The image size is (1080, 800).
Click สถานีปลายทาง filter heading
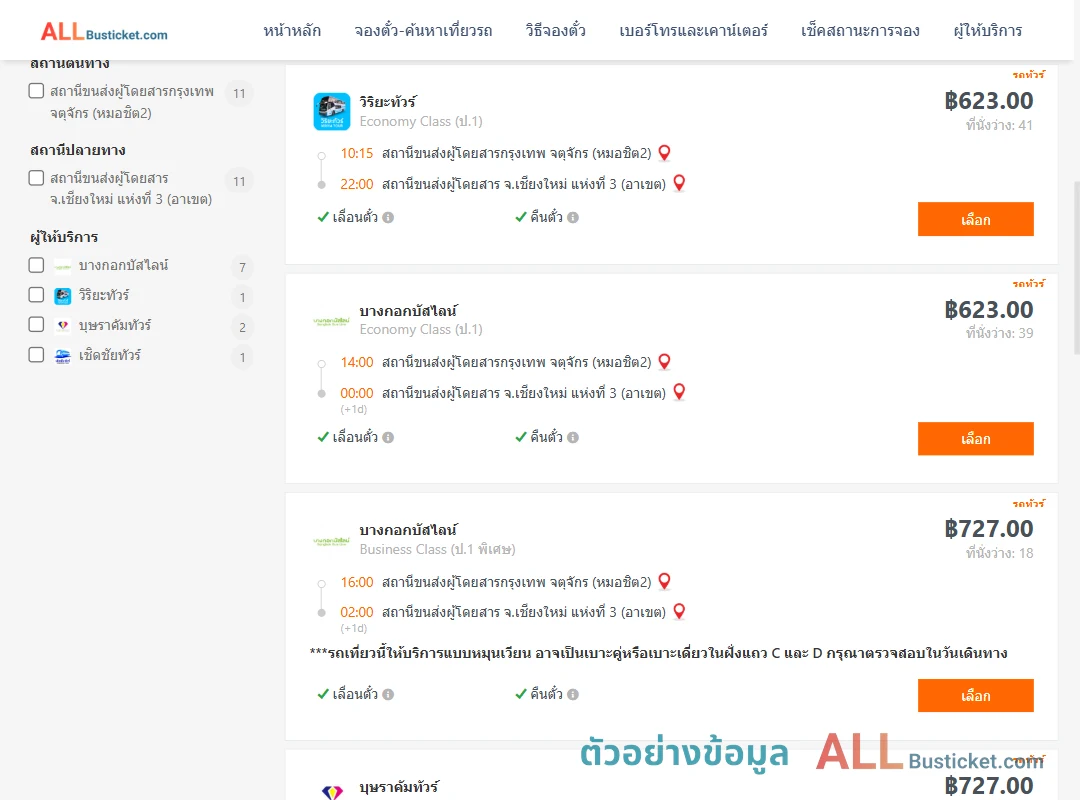tap(78, 150)
